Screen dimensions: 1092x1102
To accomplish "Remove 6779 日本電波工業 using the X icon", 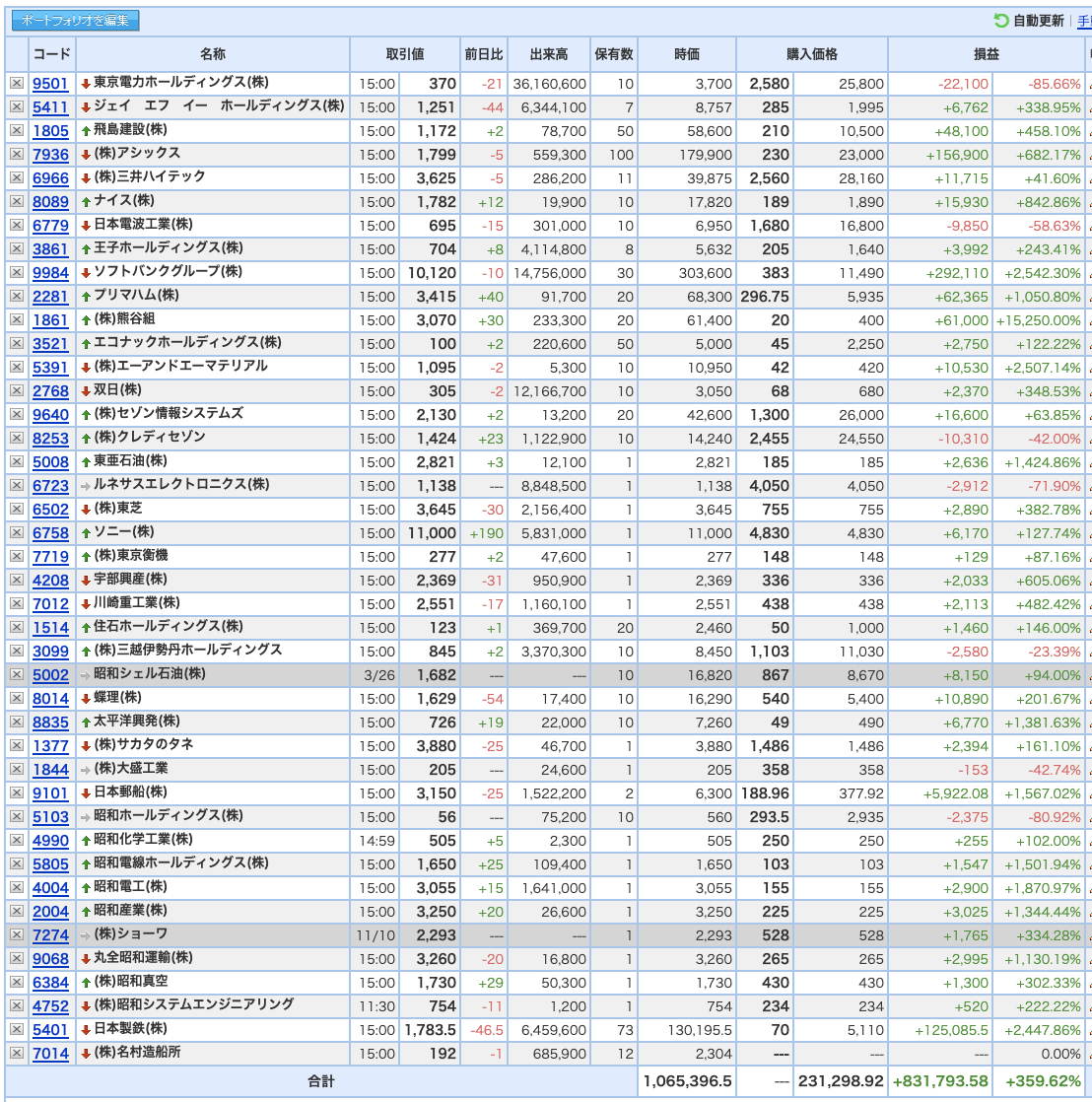I will (17, 226).
